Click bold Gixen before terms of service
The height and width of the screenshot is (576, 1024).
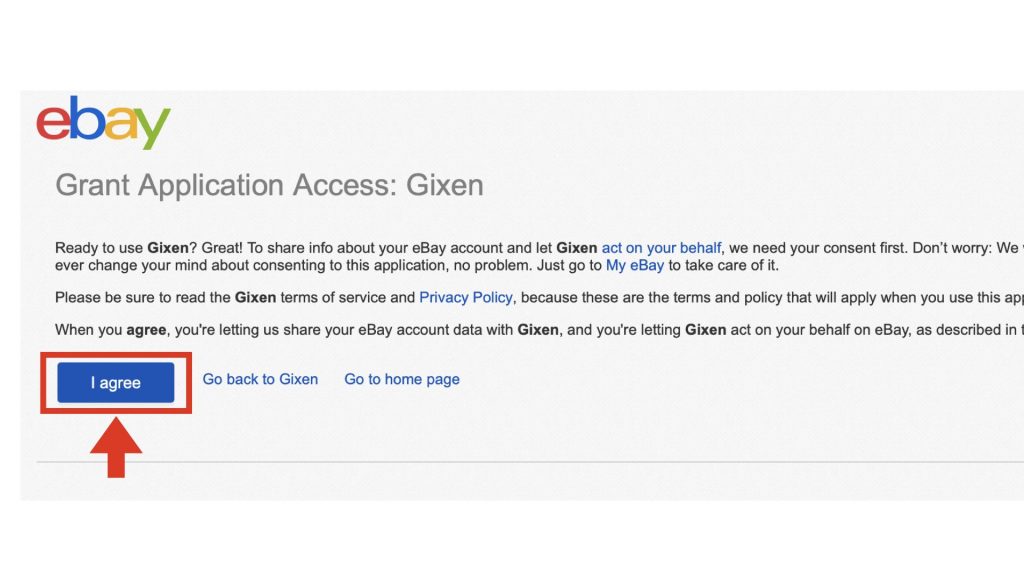[x=255, y=298]
